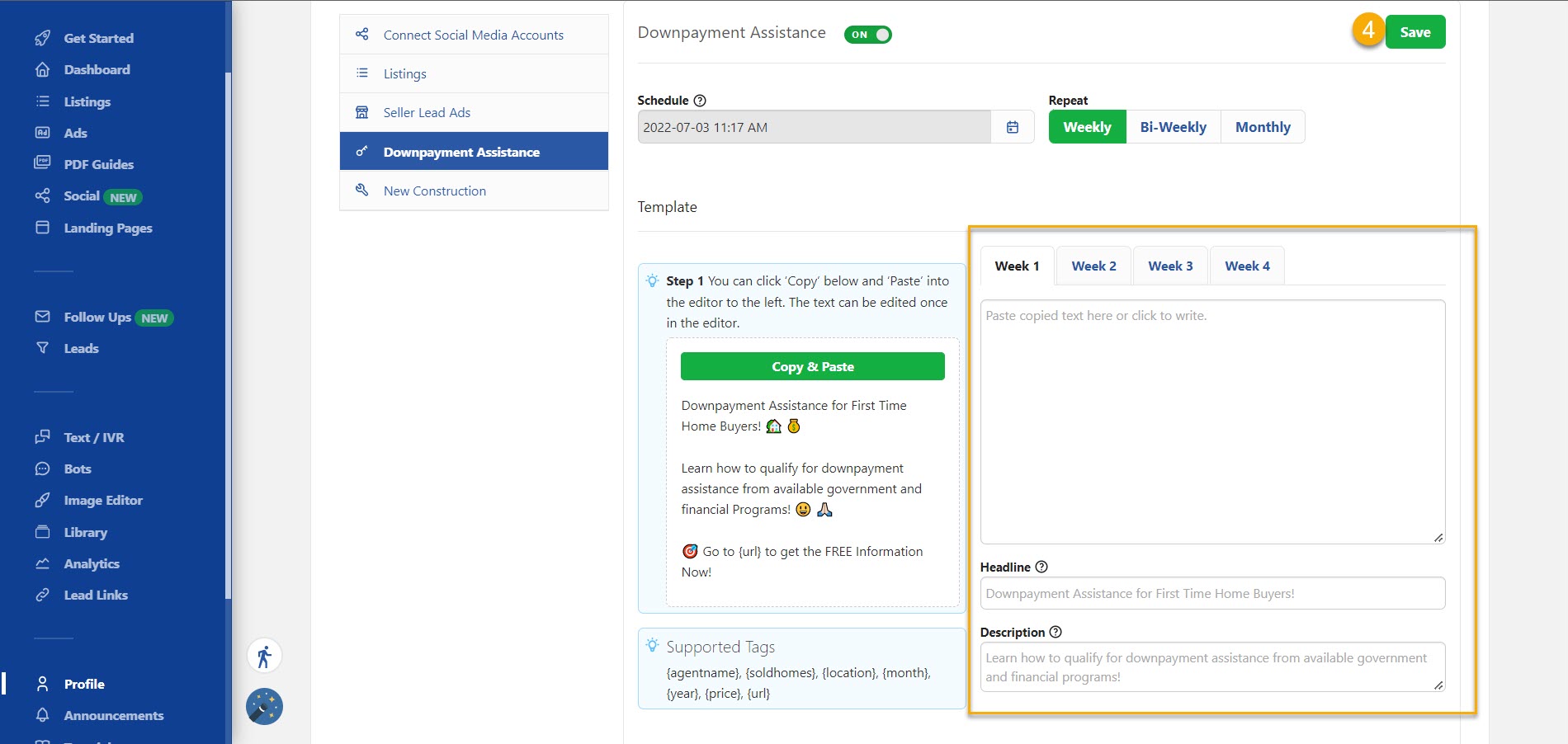Choose the Weekly repeat option

[1087, 127]
